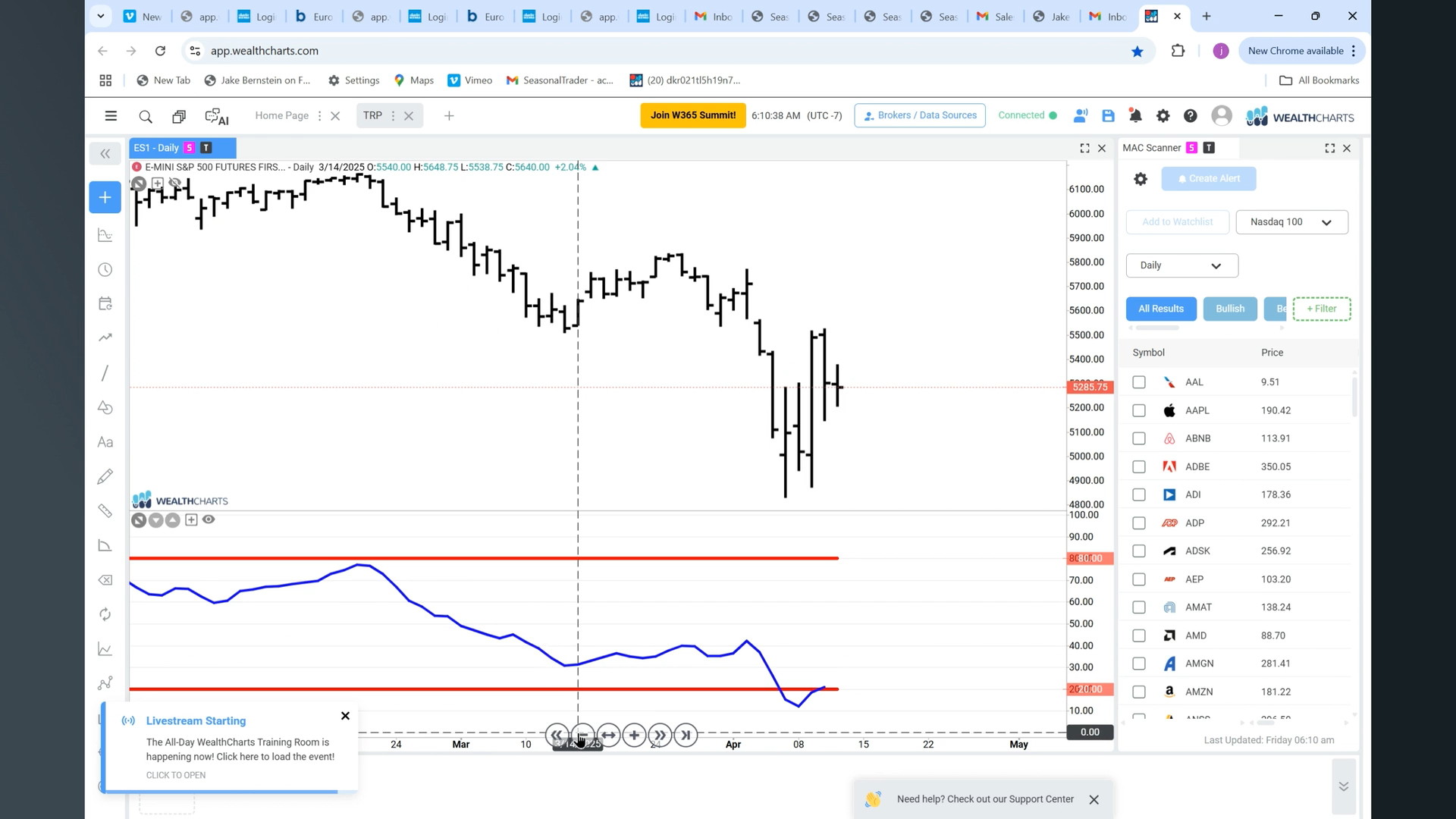The image size is (1456, 819).
Task: Click the save floppy disk icon
Action: 1108,115
